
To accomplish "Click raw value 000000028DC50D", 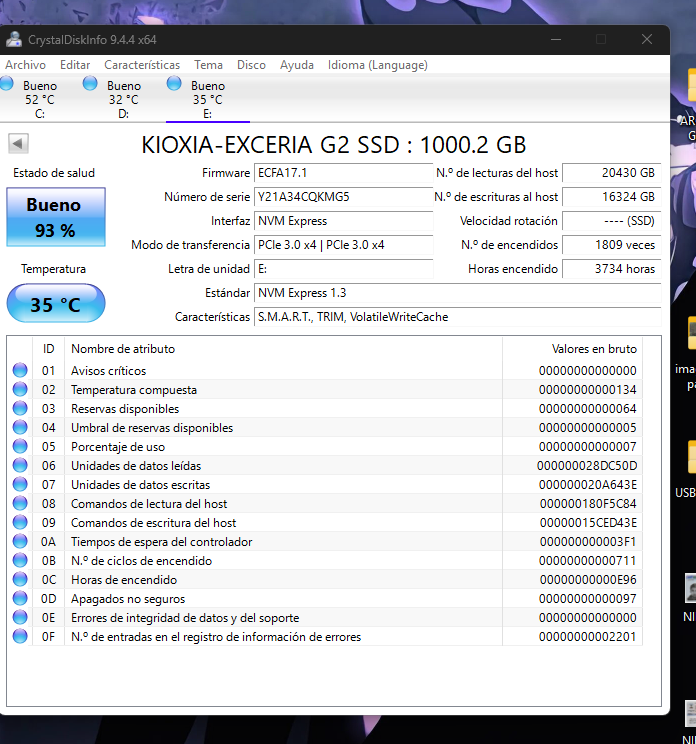I will 587,465.
